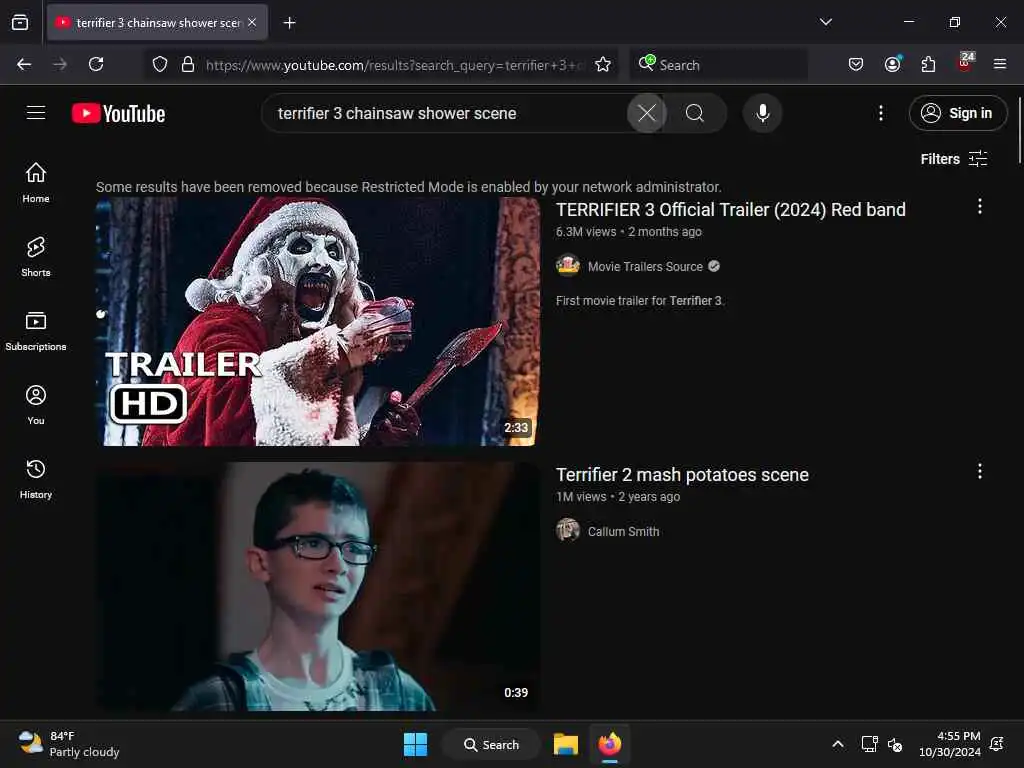Image resolution: width=1024 pixels, height=768 pixels.
Task: Expand the list all tabs dropdown
Action: click(x=825, y=22)
